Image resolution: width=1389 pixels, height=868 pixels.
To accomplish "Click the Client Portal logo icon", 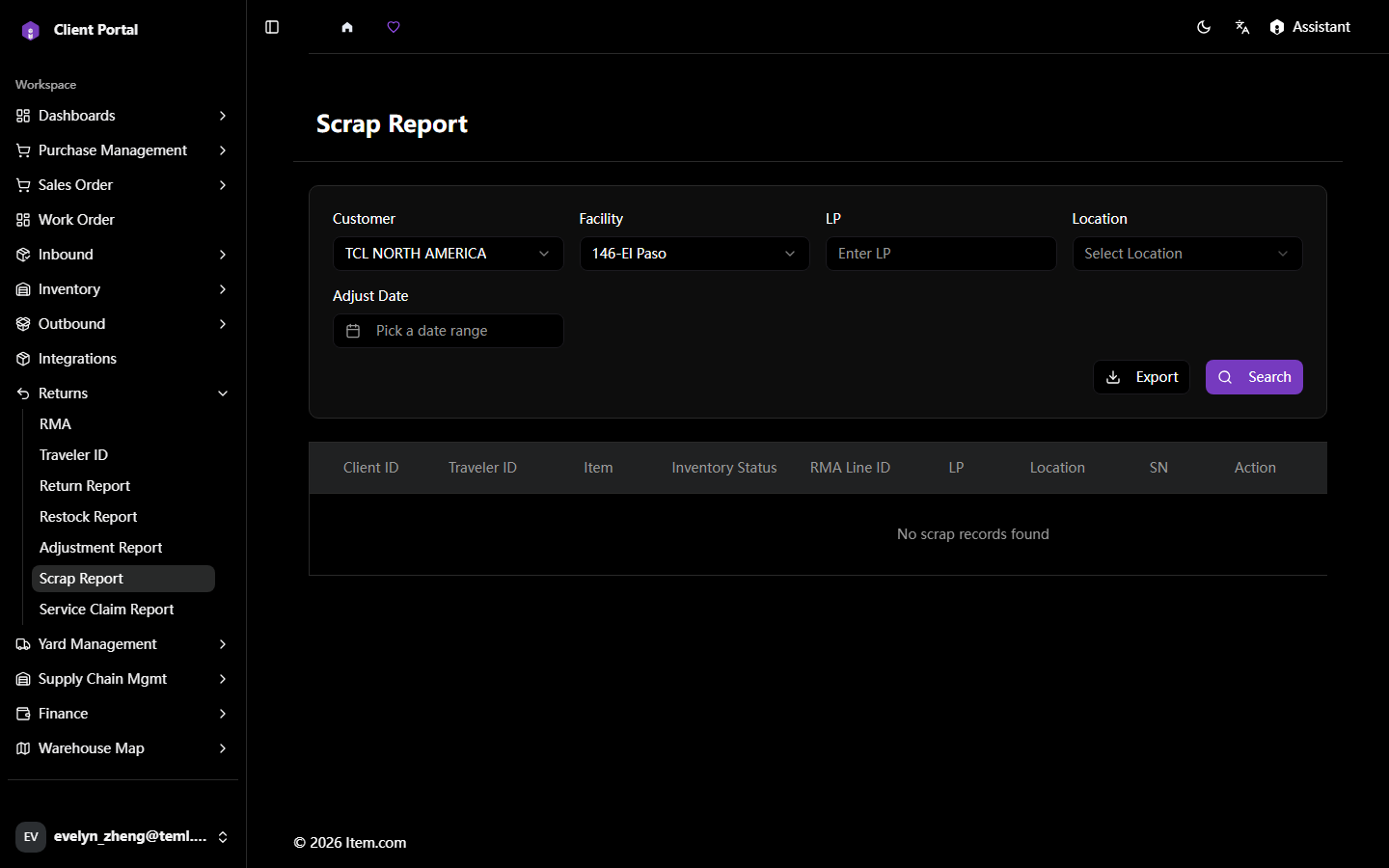I will (31, 30).
